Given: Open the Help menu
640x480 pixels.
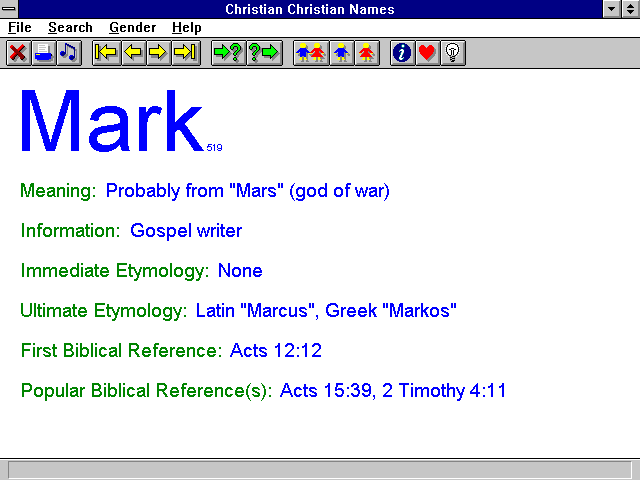Looking at the screenshot, I should click(187, 28).
